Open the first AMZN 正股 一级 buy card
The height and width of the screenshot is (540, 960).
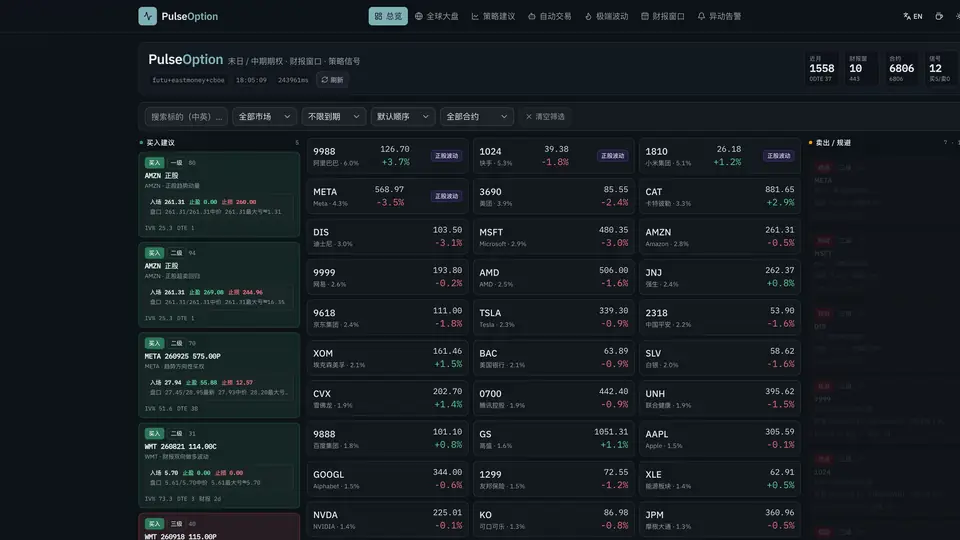coord(219,195)
